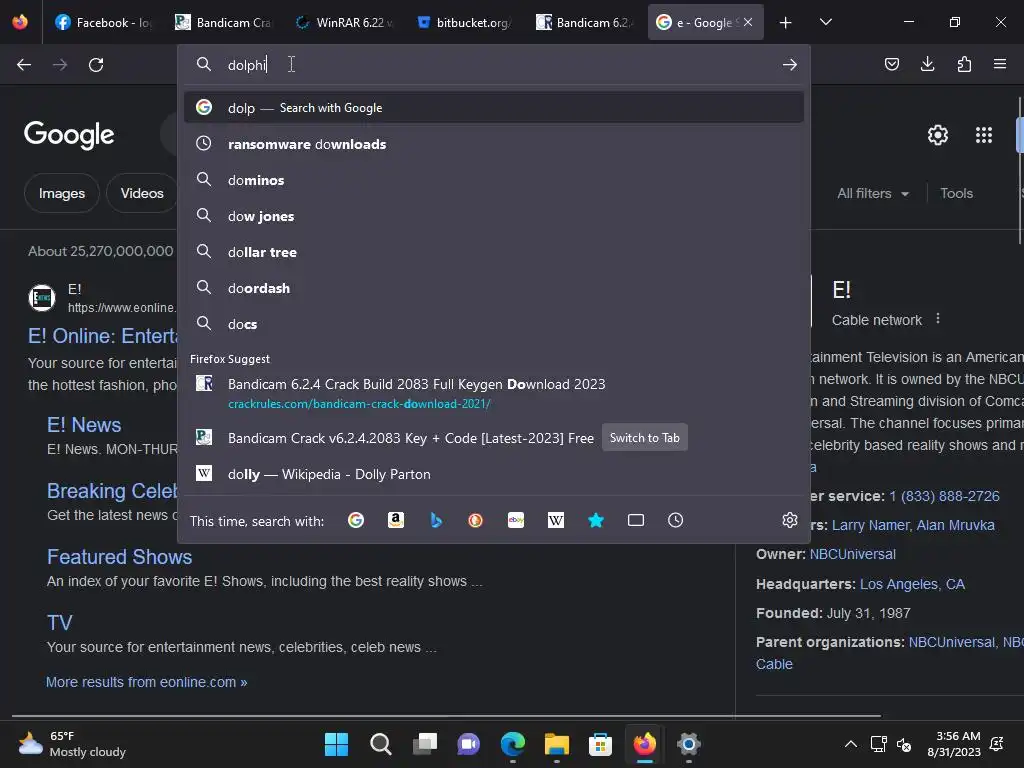Image resolution: width=1024 pixels, height=768 pixels.
Task: Search this time with Google icon
Action: [356, 520]
